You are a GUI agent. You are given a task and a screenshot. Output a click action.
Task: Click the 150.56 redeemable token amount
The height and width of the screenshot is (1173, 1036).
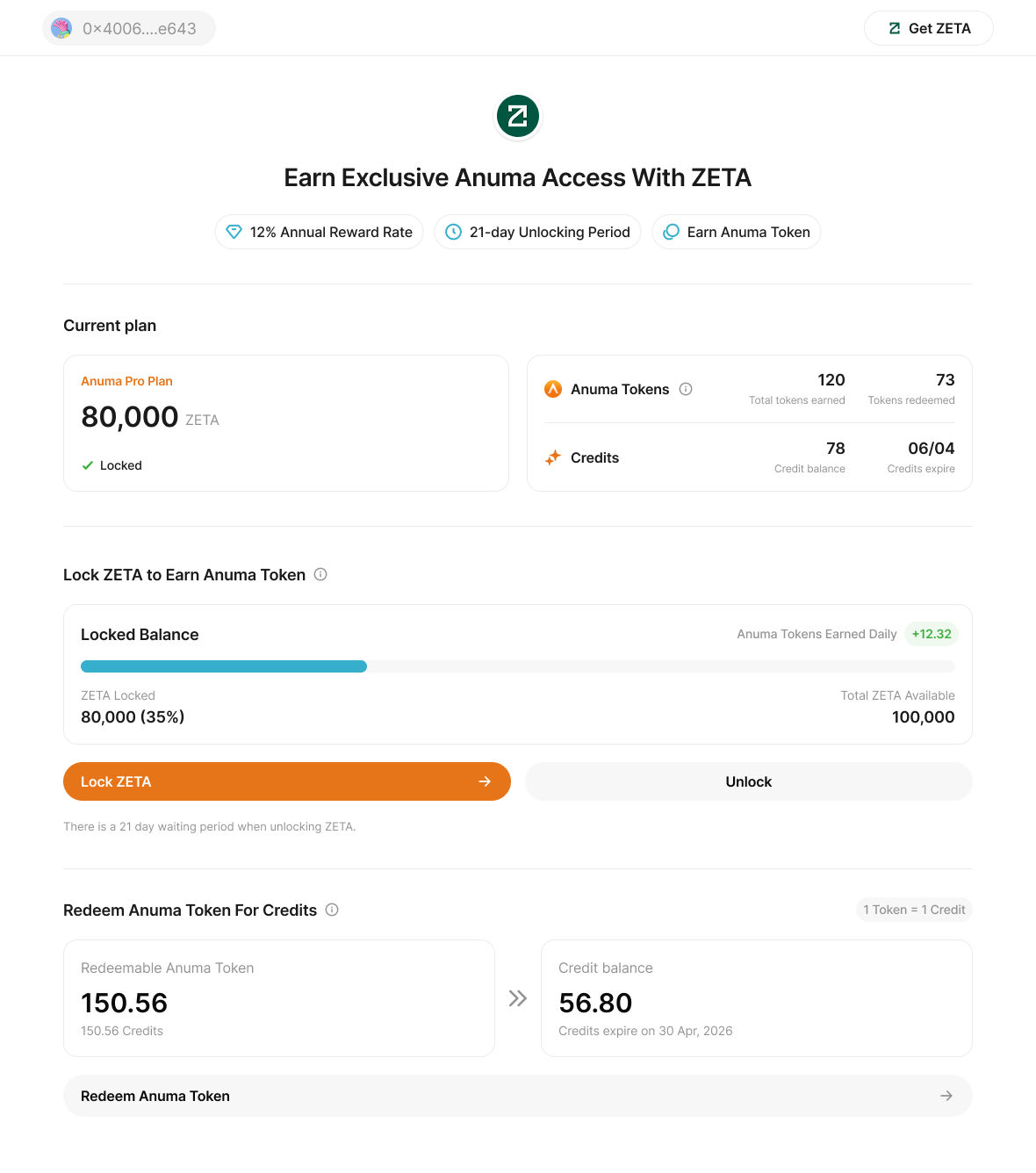125,1003
